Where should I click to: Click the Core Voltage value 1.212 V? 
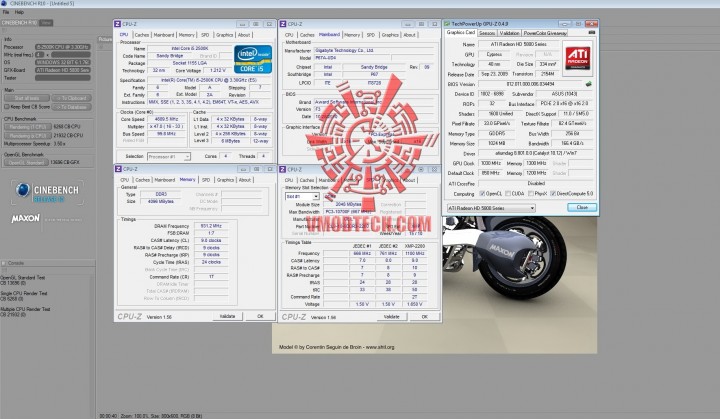(x=218, y=70)
